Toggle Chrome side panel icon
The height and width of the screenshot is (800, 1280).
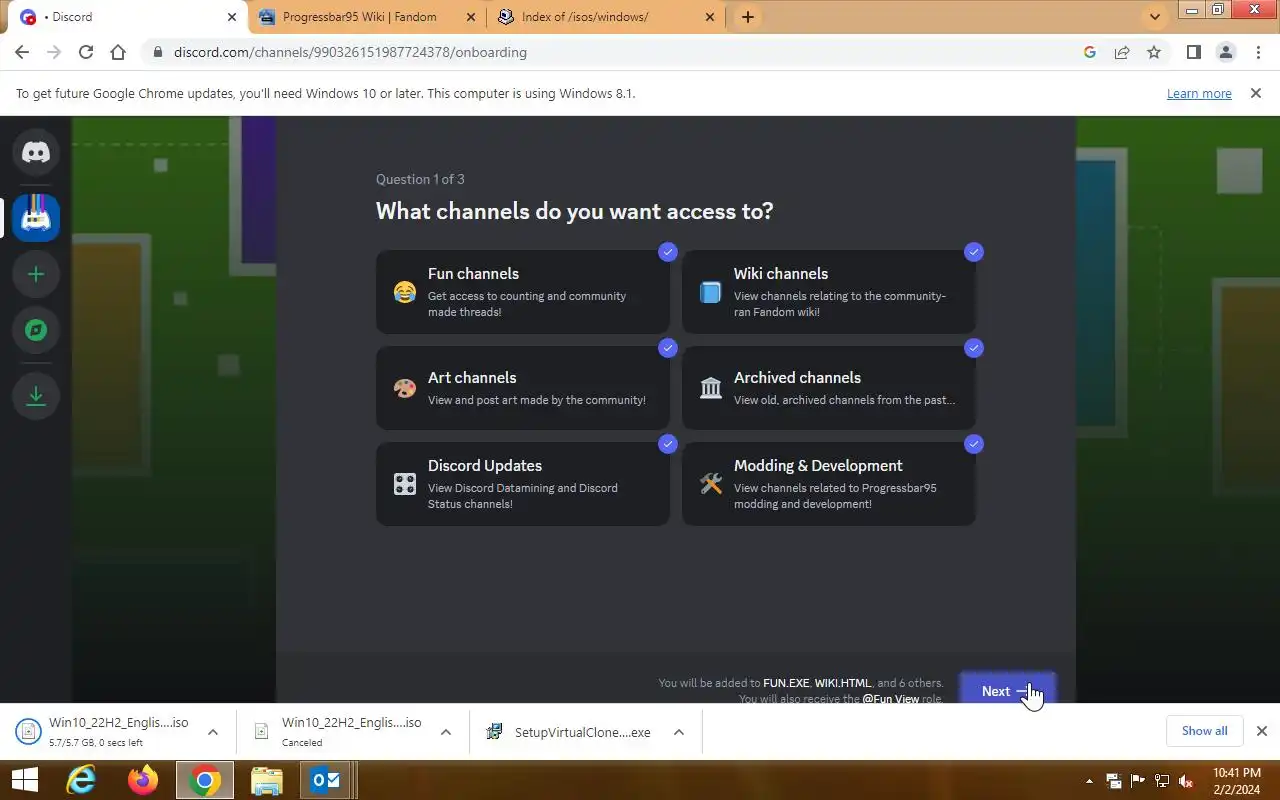click(1193, 52)
